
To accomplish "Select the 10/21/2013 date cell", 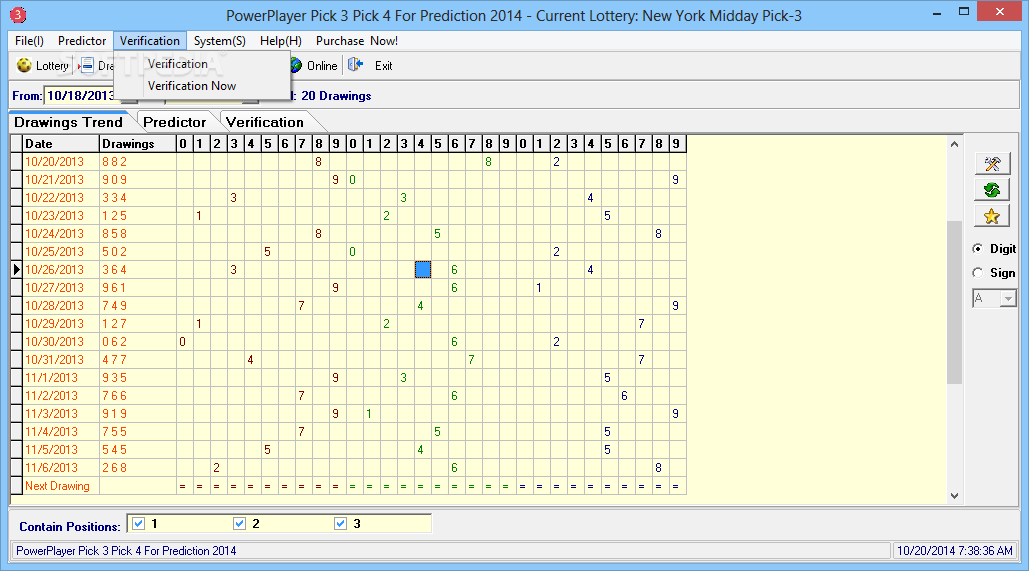I will pyautogui.click(x=61, y=180).
